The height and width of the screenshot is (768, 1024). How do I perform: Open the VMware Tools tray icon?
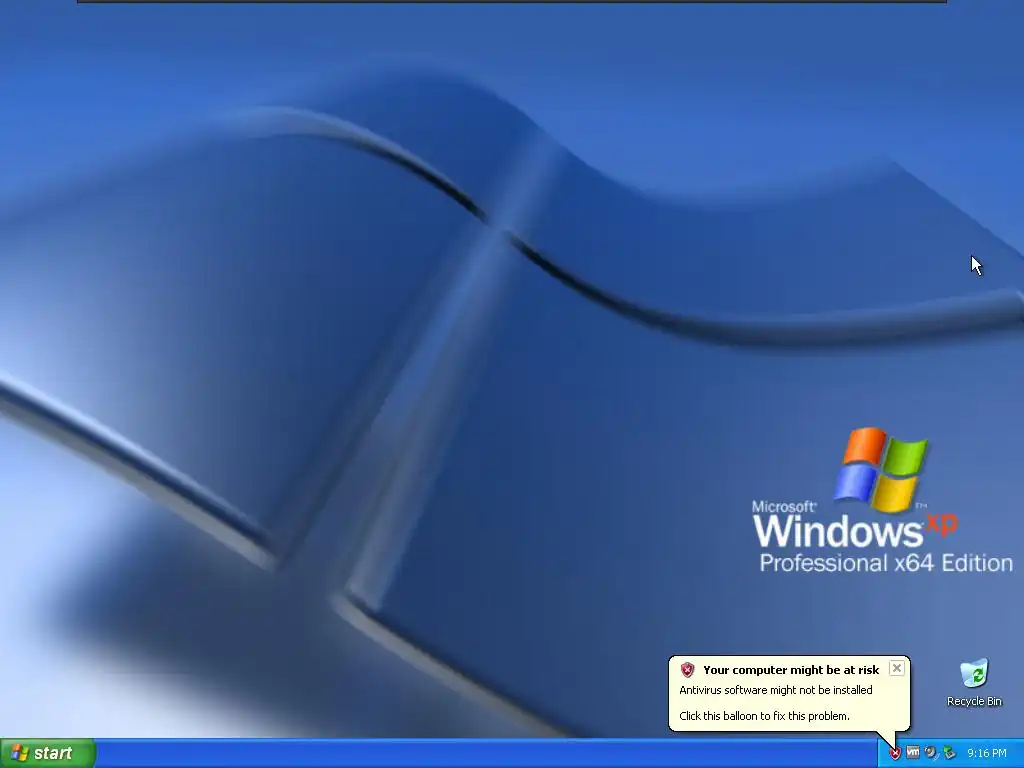[x=913, y=752]
